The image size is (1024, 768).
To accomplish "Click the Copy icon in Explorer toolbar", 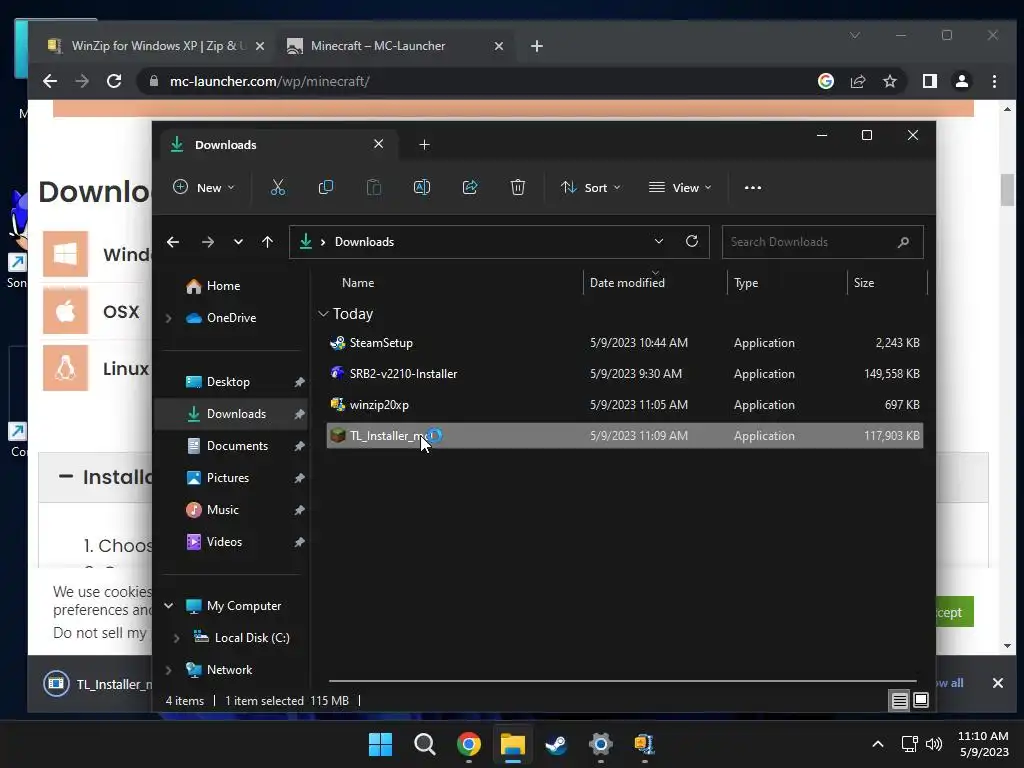I will click(325, 187).
